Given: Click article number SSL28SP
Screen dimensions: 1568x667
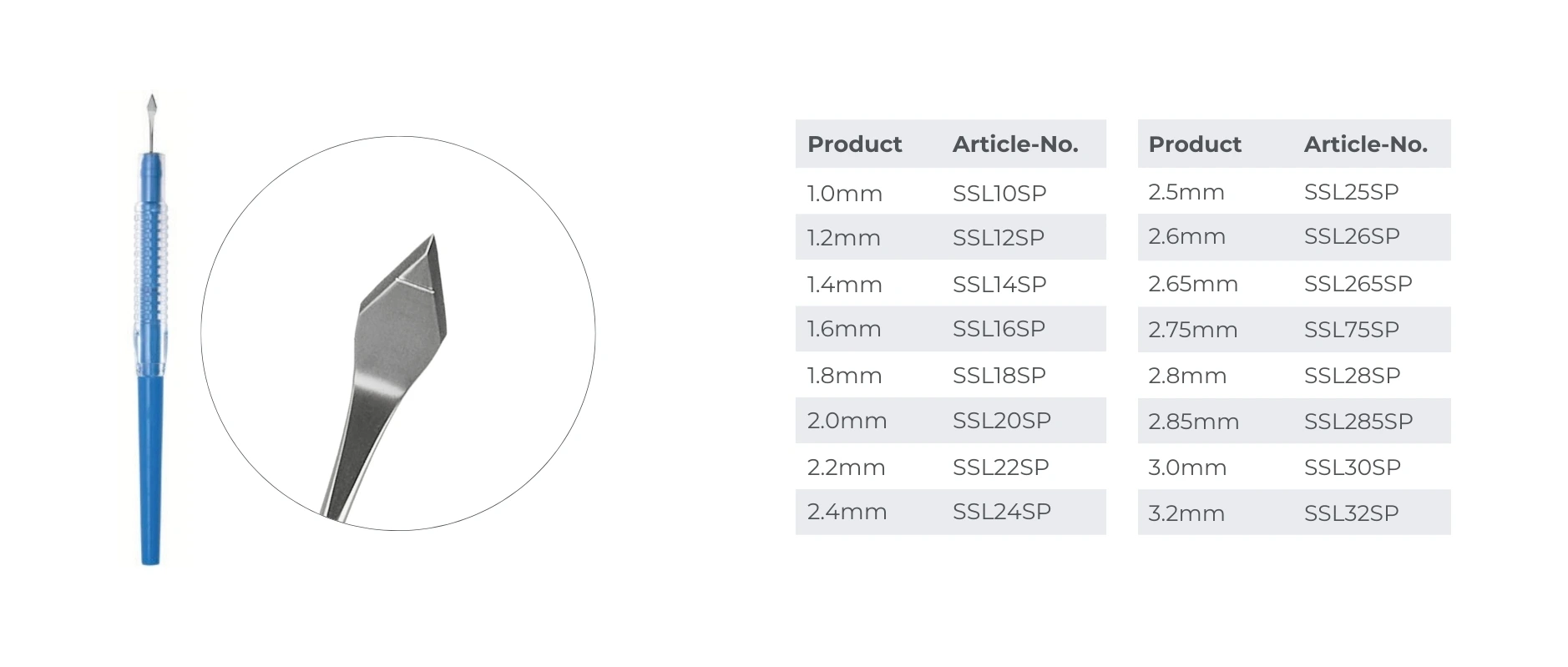Looking at the screenshot, I should coord(1352,376).
